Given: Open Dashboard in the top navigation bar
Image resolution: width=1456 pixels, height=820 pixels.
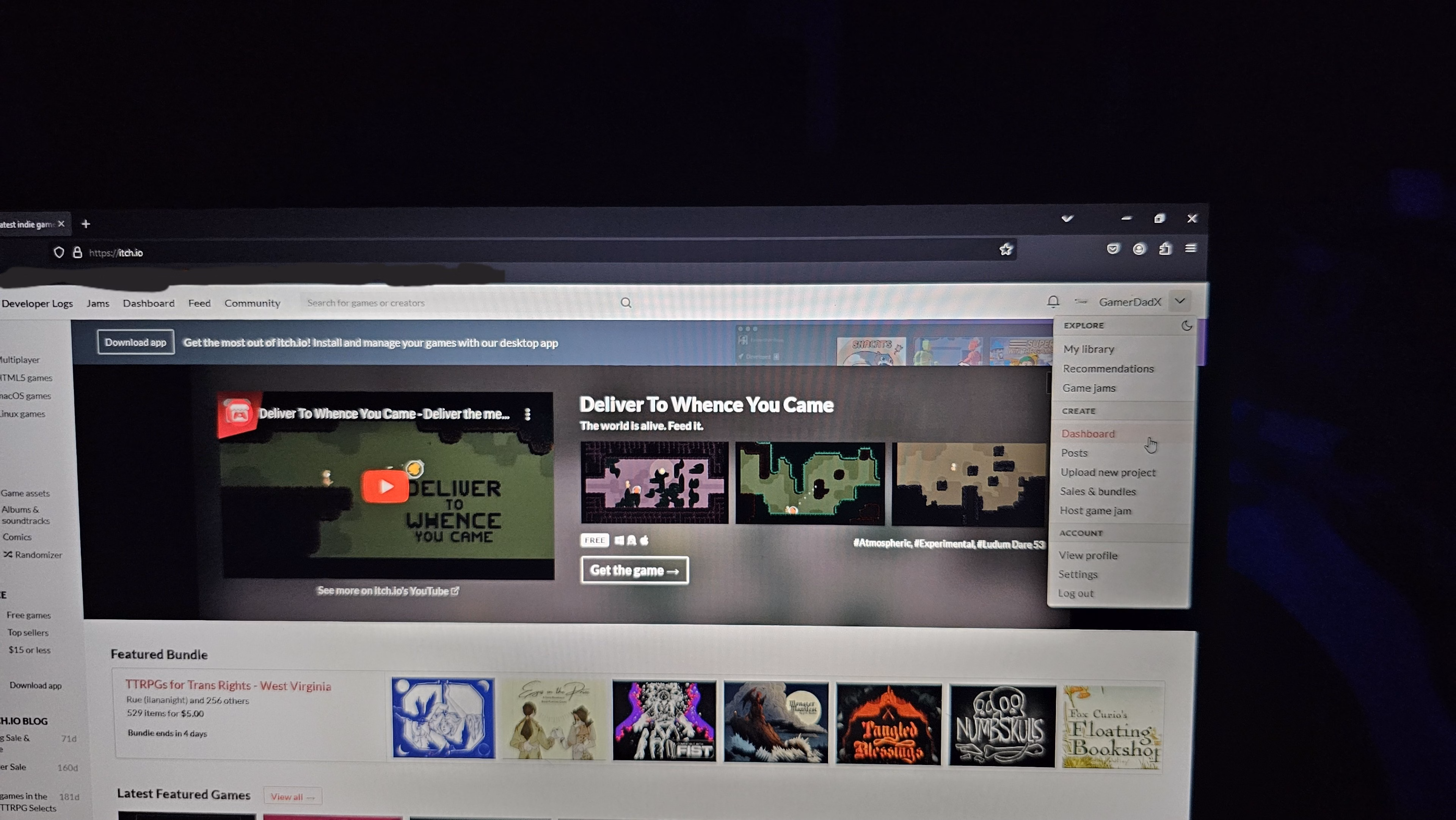Looking at the screenshot, I should [149, 303].
